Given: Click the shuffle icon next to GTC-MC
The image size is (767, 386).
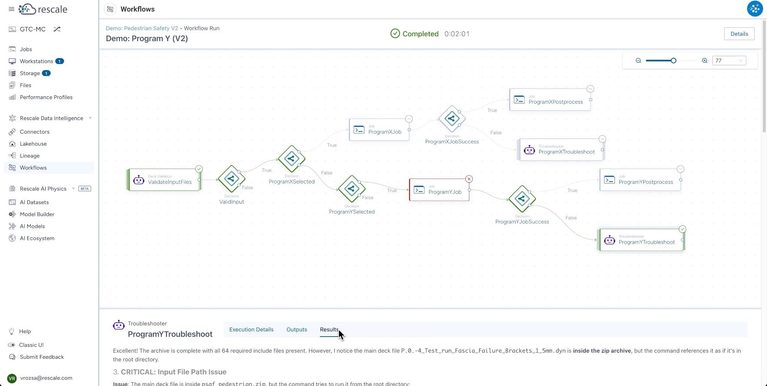Looking at the screenshot, I should (x=57, y=29).
